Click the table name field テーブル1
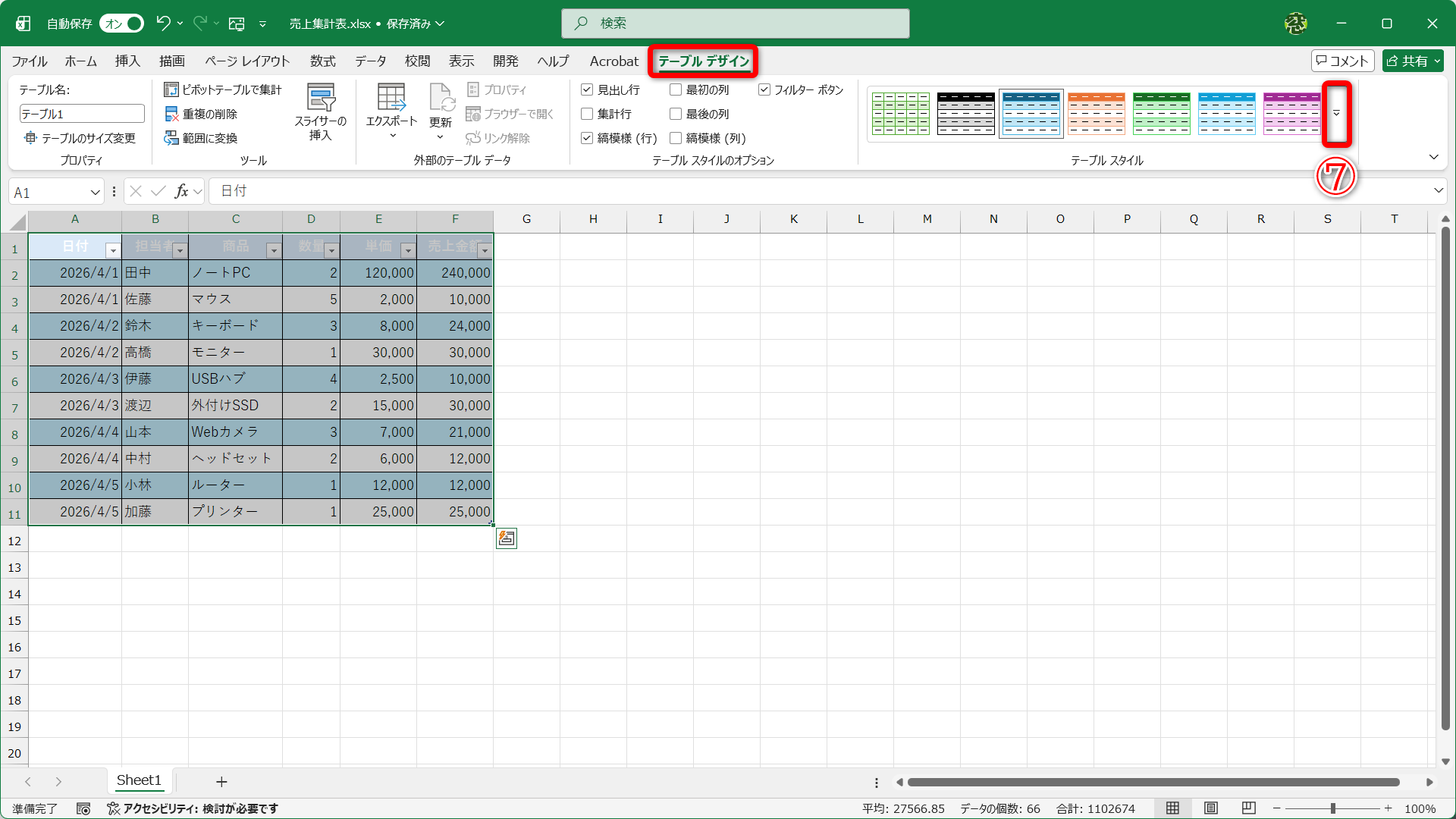 coord(81,114)
